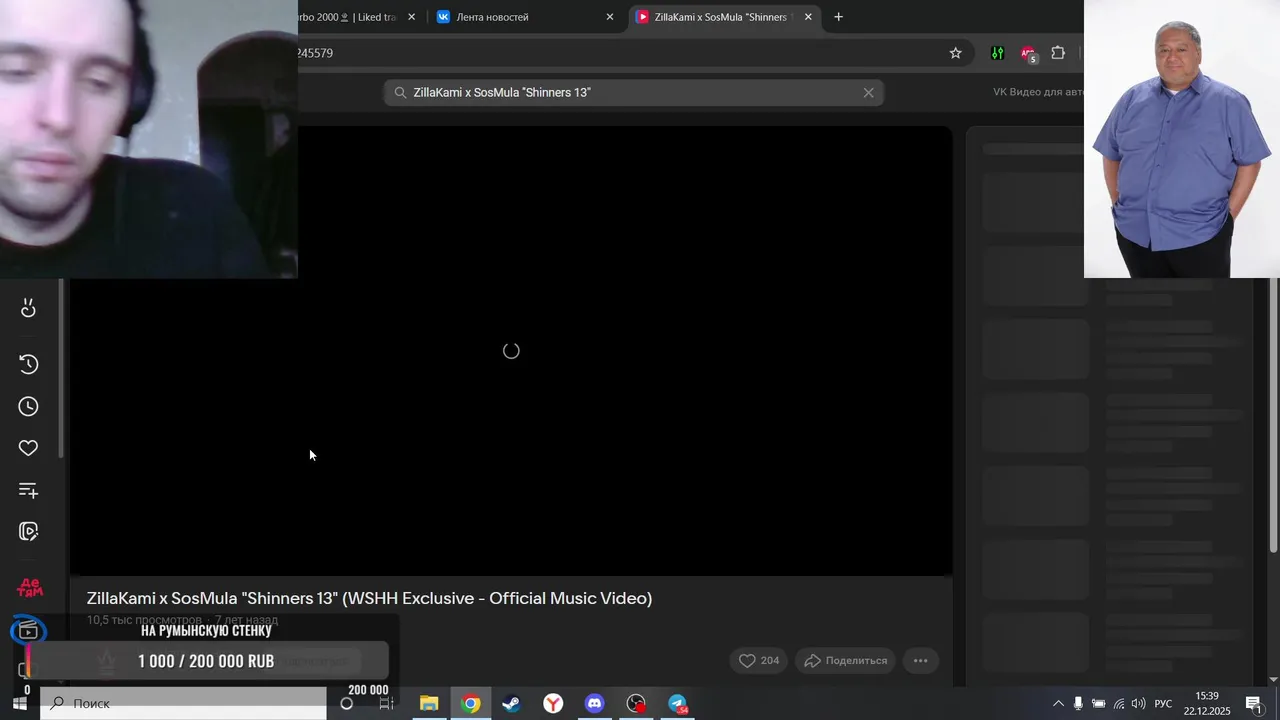
Task: Open Liked videos heart icon in sidebar
Action: pos(28,448)
